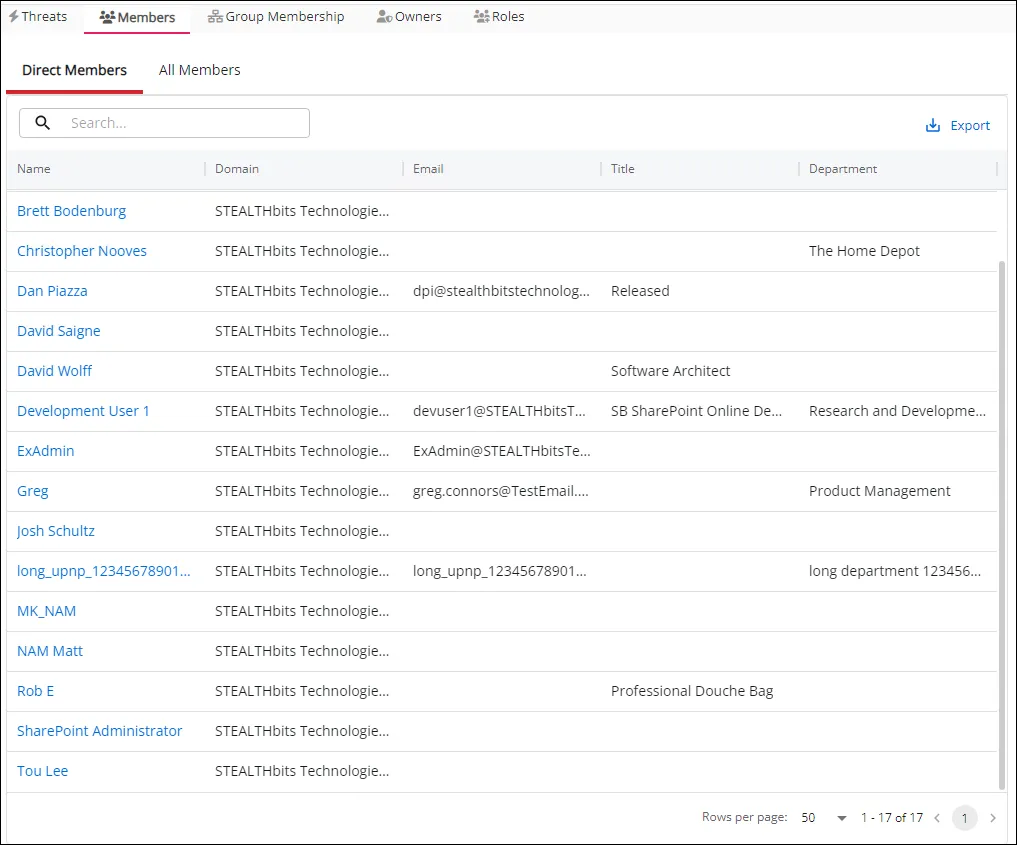Click "greg.connors@TestEmail...." email cell
The width and height of the screenshot is (1017, 845).
point(501,492)
